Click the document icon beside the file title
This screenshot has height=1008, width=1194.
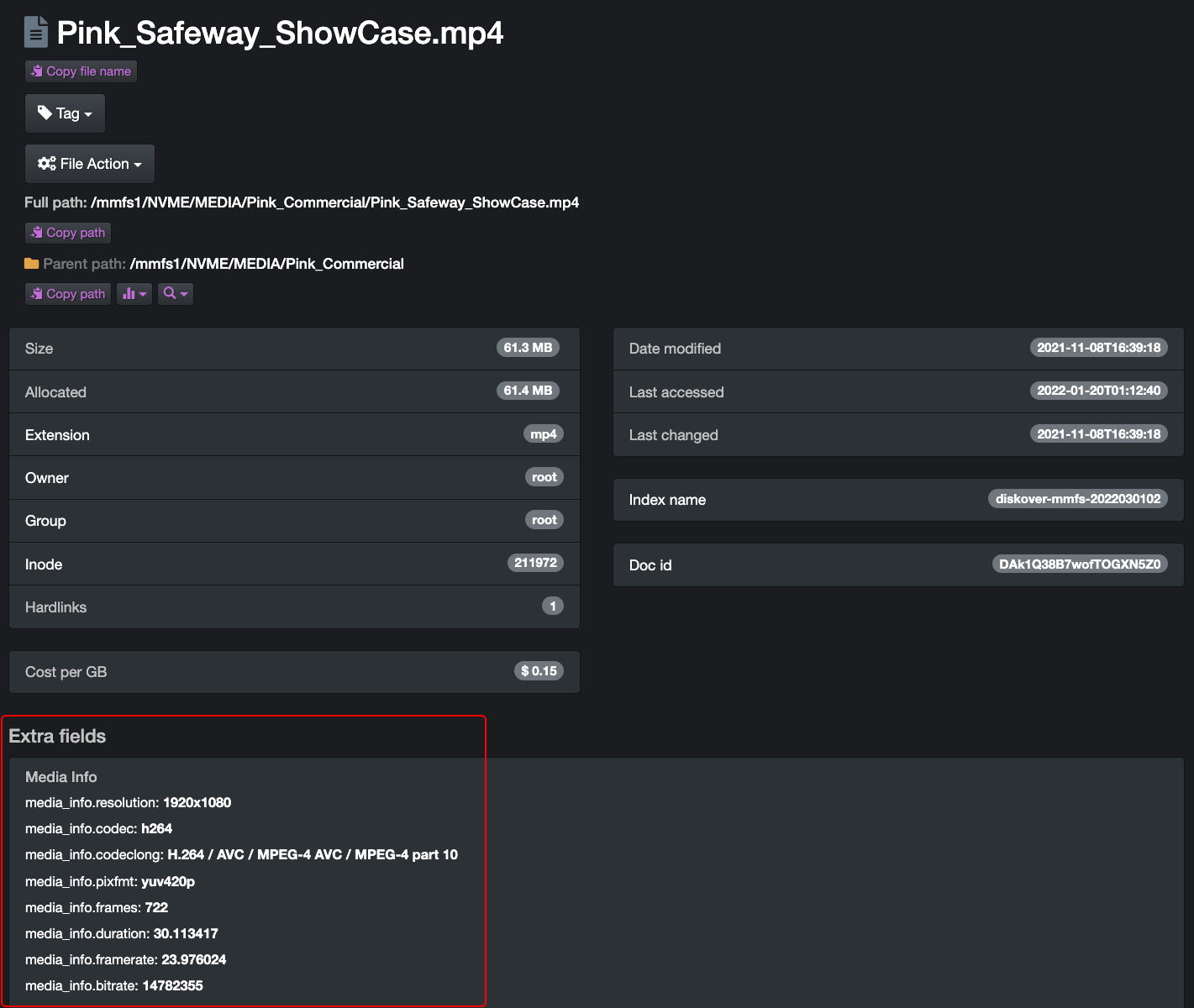[35, 33]
